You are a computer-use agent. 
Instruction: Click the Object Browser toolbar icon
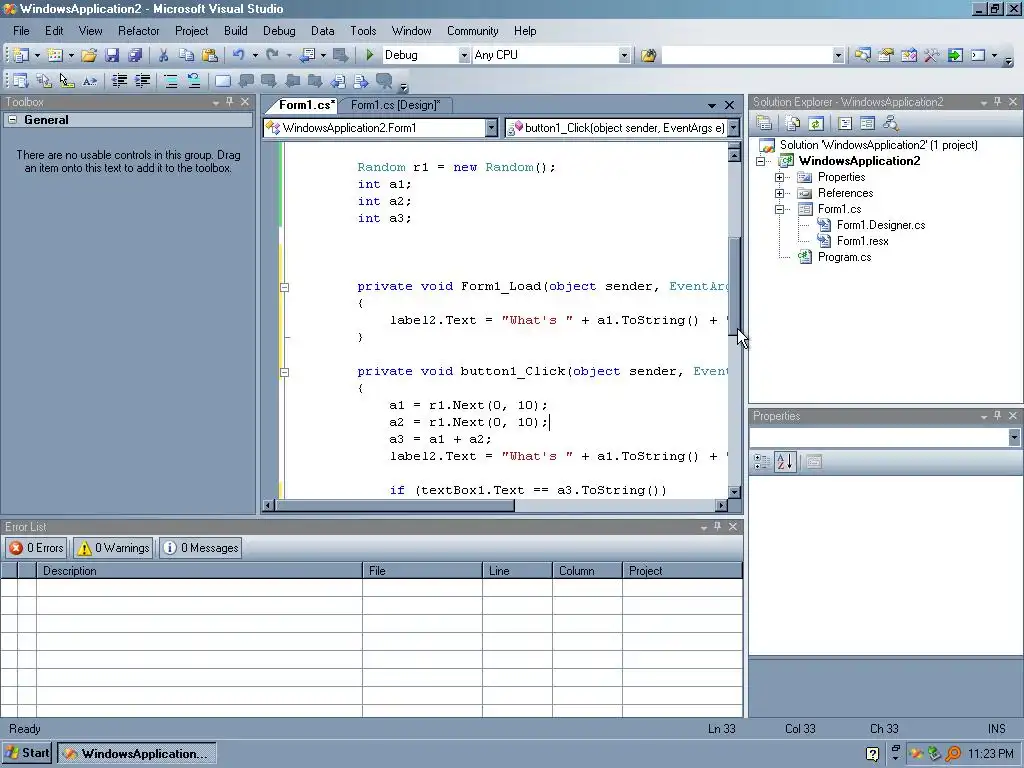click(x=908, y=56)
